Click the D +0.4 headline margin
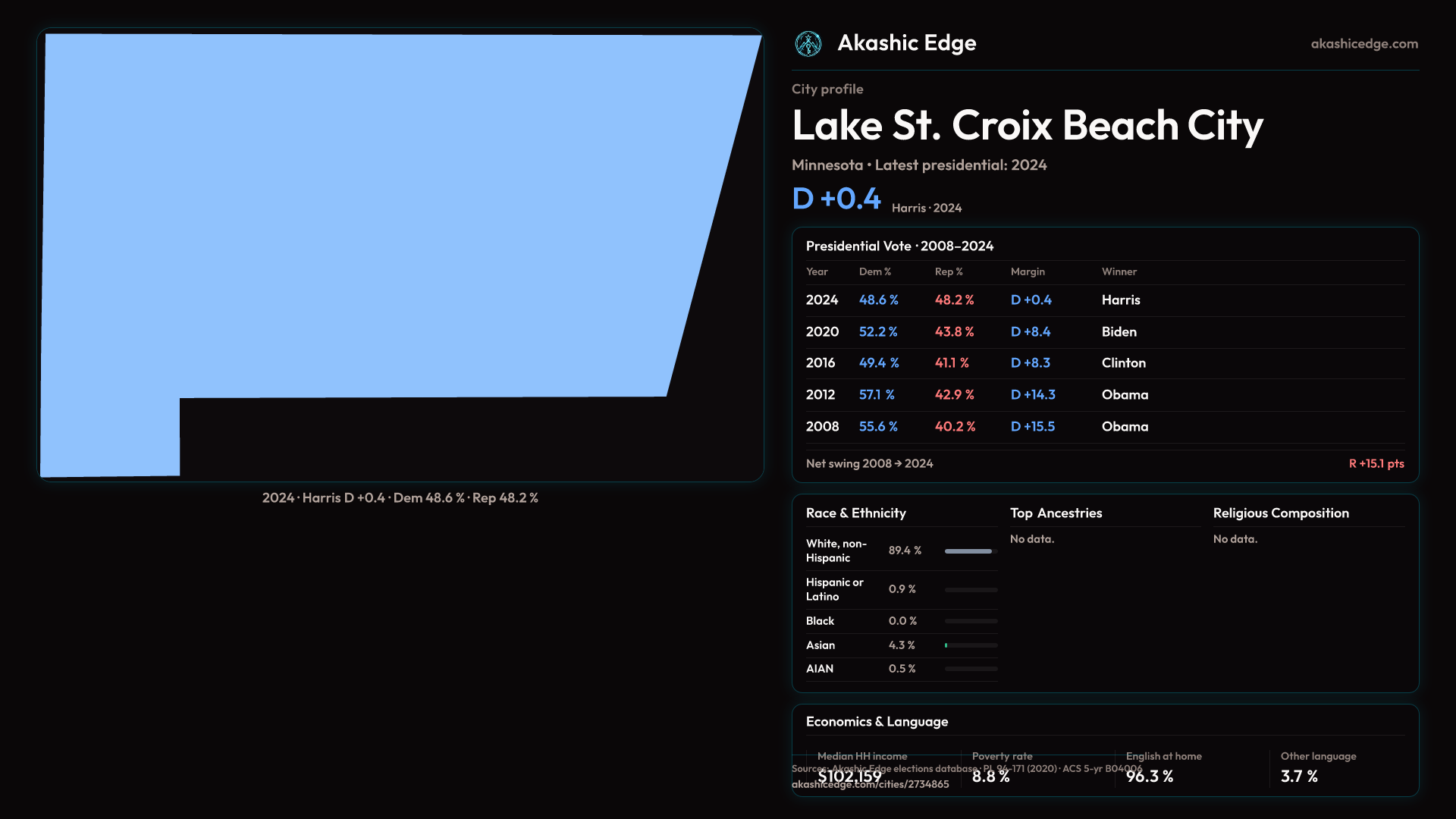 (836, 199)
